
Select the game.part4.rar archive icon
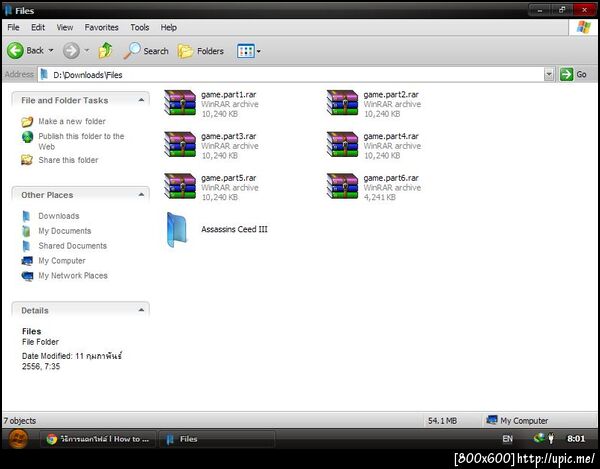[342, 144]
